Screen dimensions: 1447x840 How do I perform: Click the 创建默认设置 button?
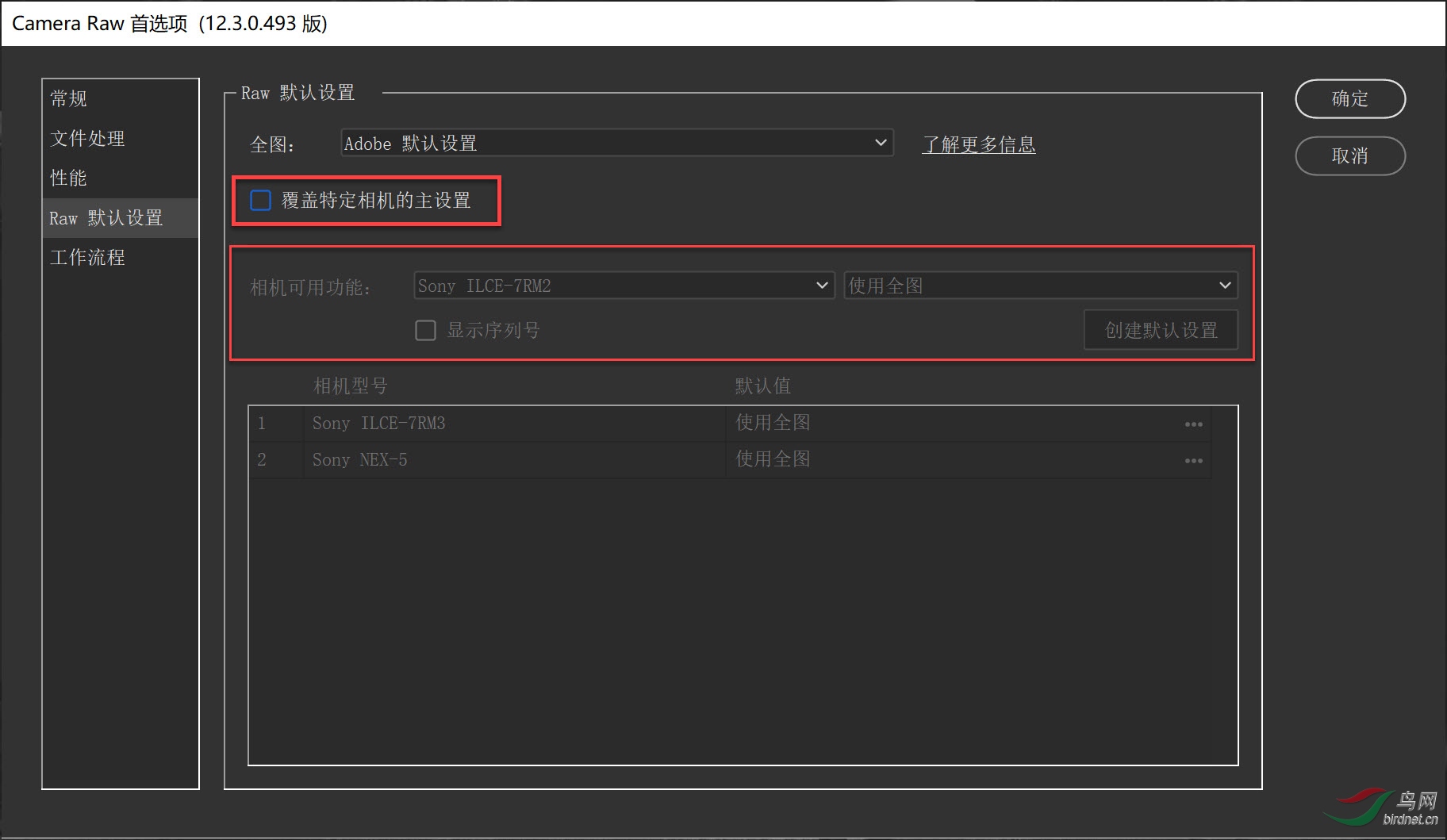1161,330
